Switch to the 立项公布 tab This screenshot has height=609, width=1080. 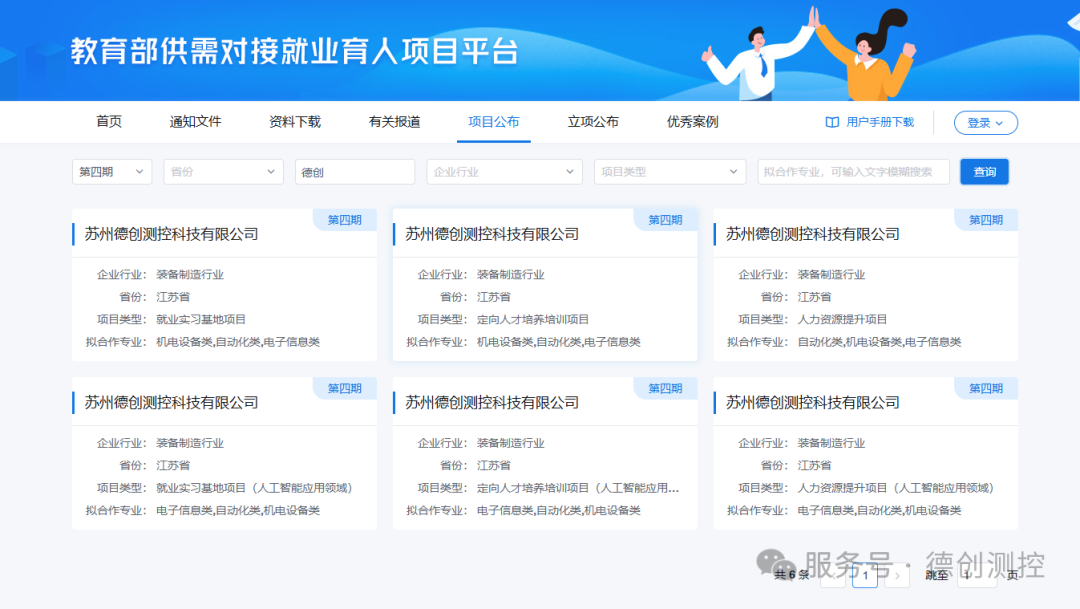[x=594, y=121]
